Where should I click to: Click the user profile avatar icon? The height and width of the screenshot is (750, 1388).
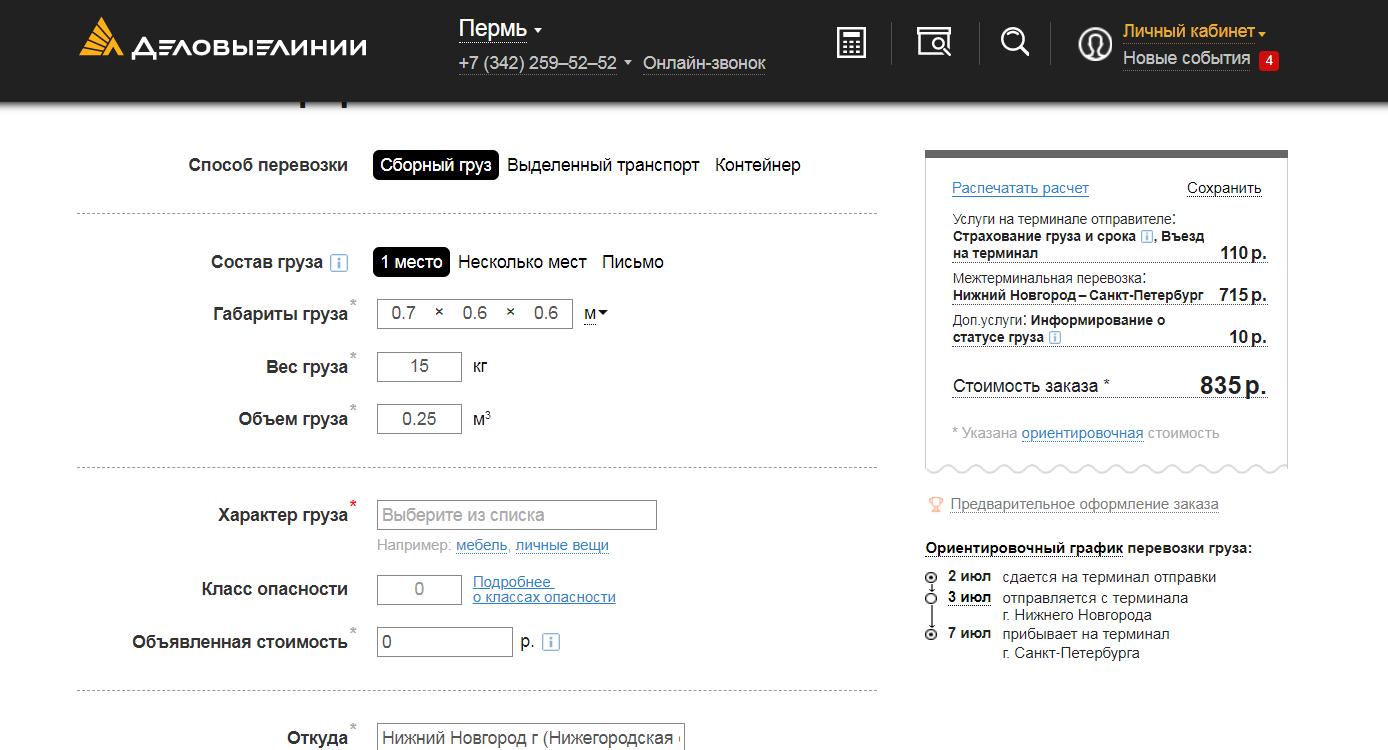(x=1095, y=45)
